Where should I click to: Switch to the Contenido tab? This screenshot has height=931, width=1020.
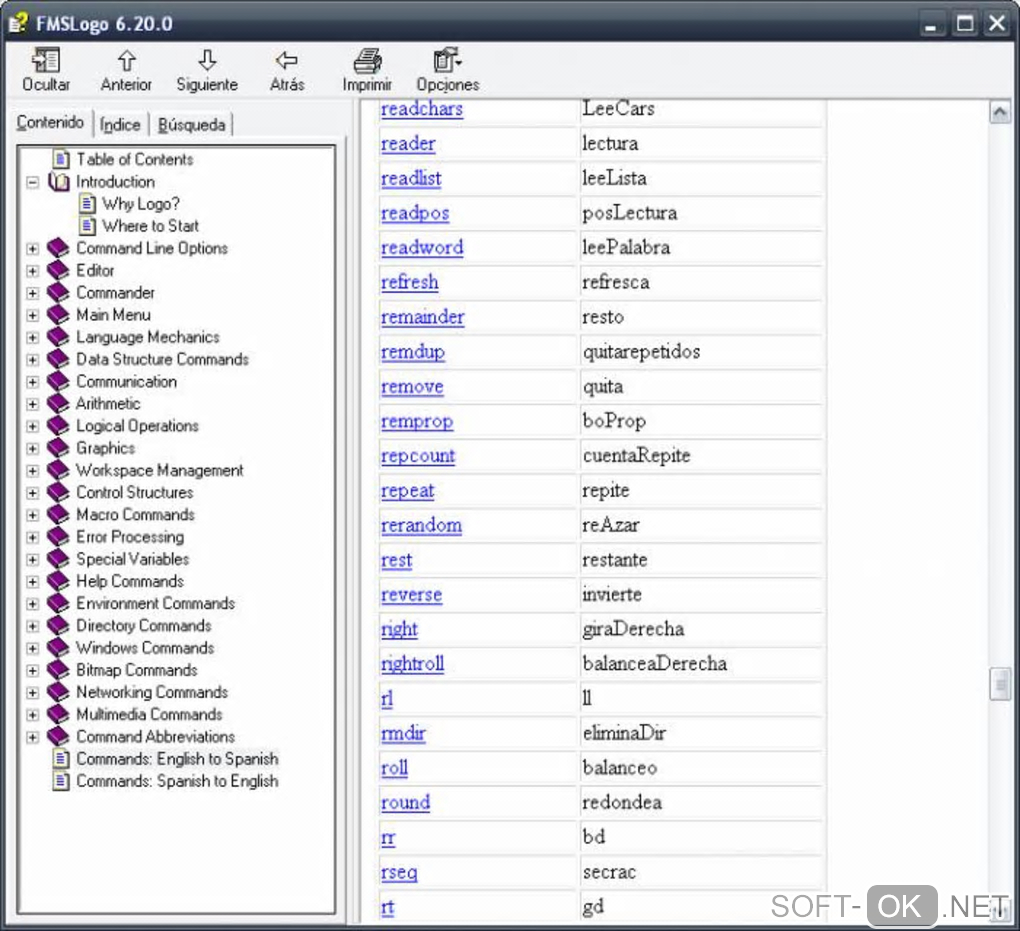coord(51,122)
